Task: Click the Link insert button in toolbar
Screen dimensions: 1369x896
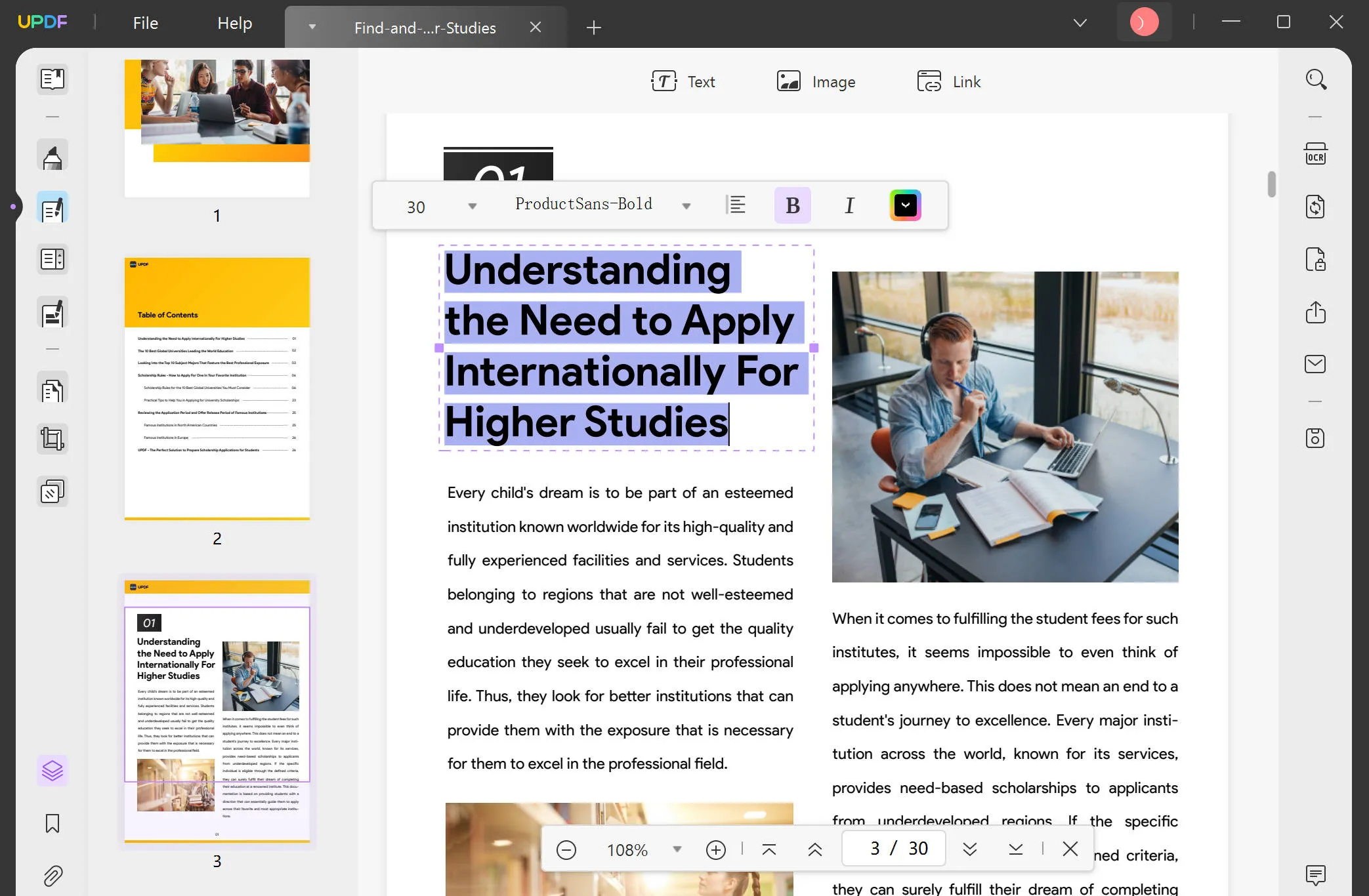Action: coord(948,82)
